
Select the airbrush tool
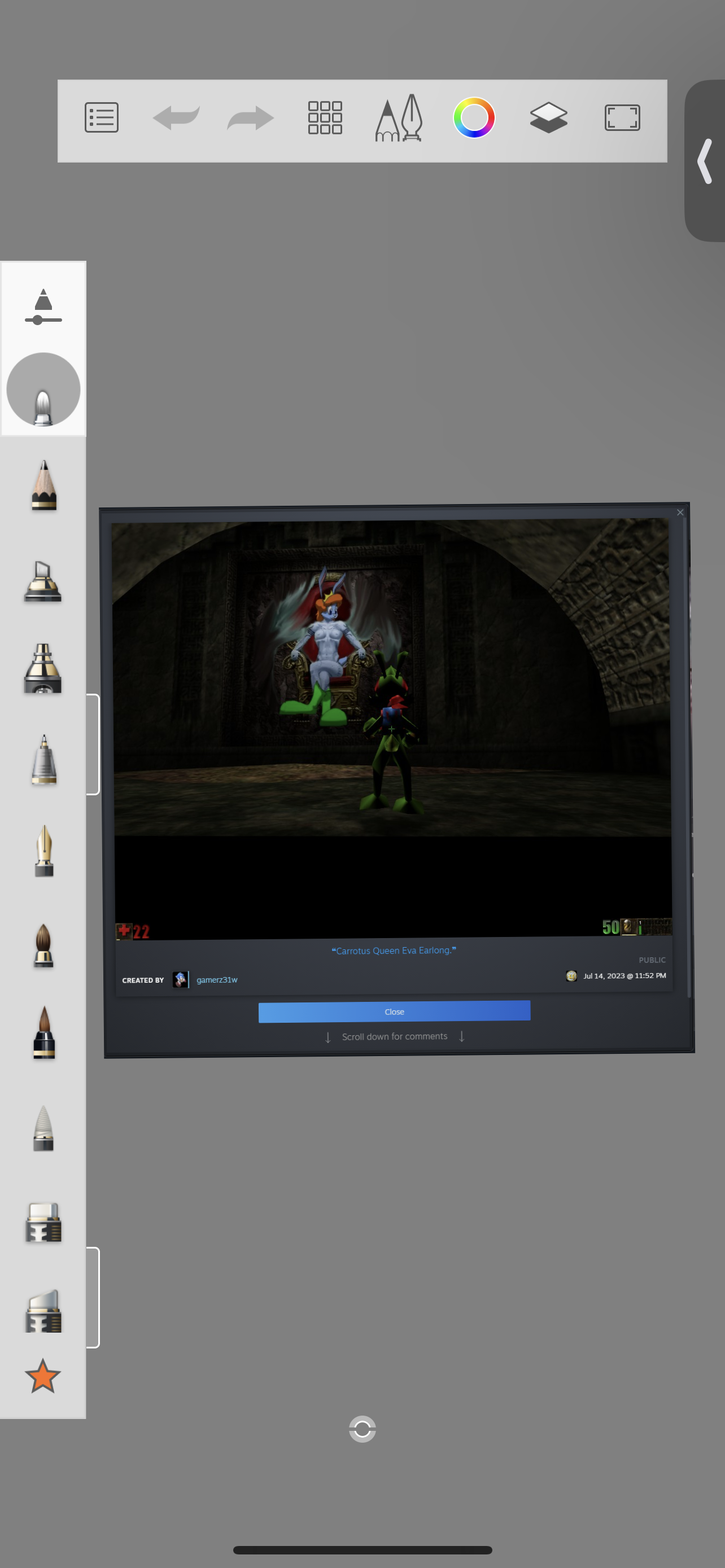coord(43,668)
